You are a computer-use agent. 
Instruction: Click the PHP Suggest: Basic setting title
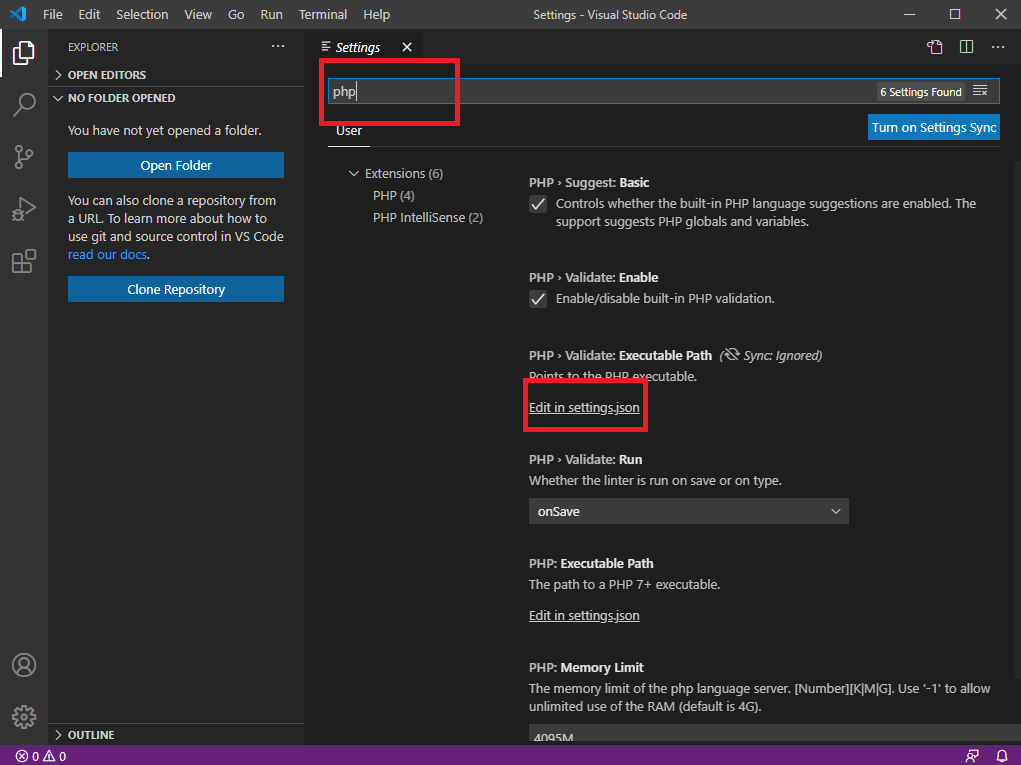coord(589,183)
